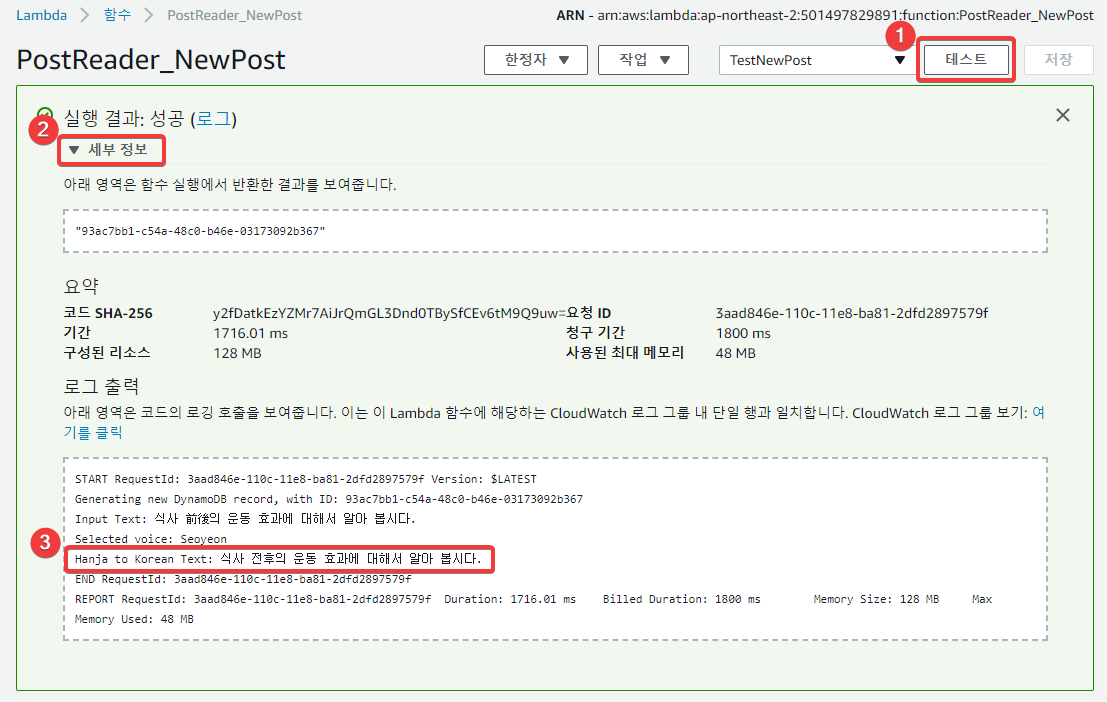Click the 테스트 (Test) button
The width and height of the screenshot is (1107, 702).
pos(965,59)
